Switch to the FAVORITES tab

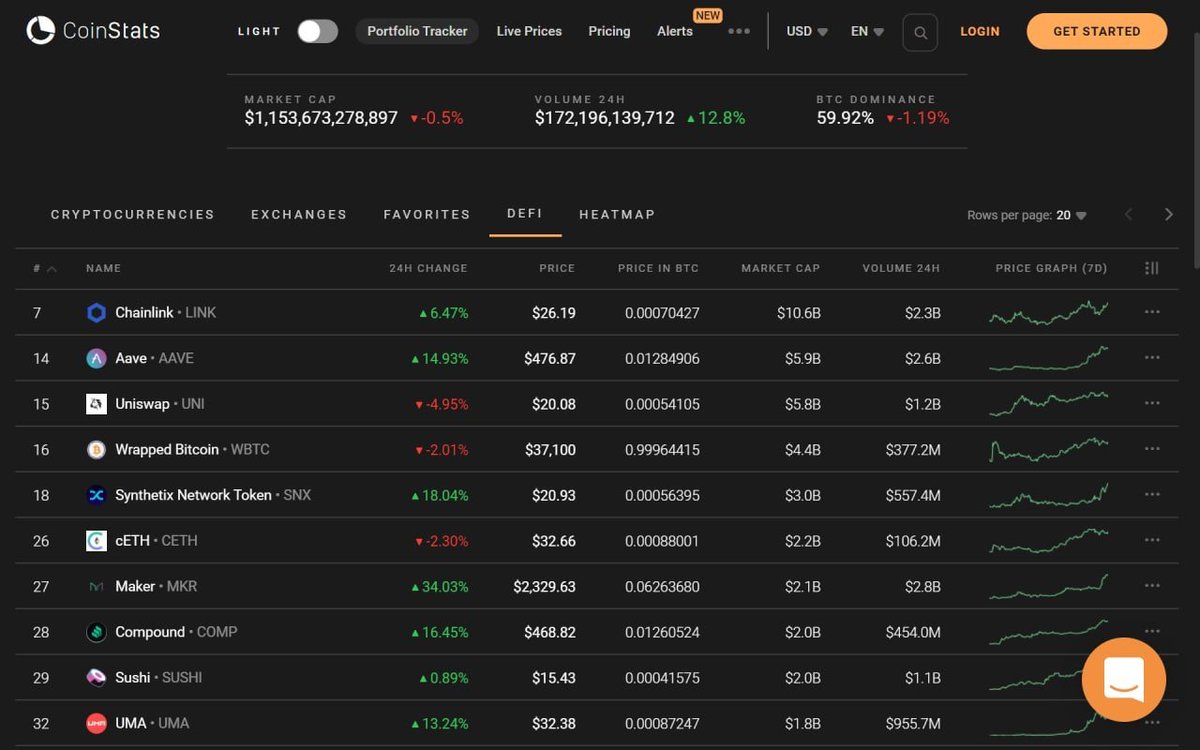(427, 214)
